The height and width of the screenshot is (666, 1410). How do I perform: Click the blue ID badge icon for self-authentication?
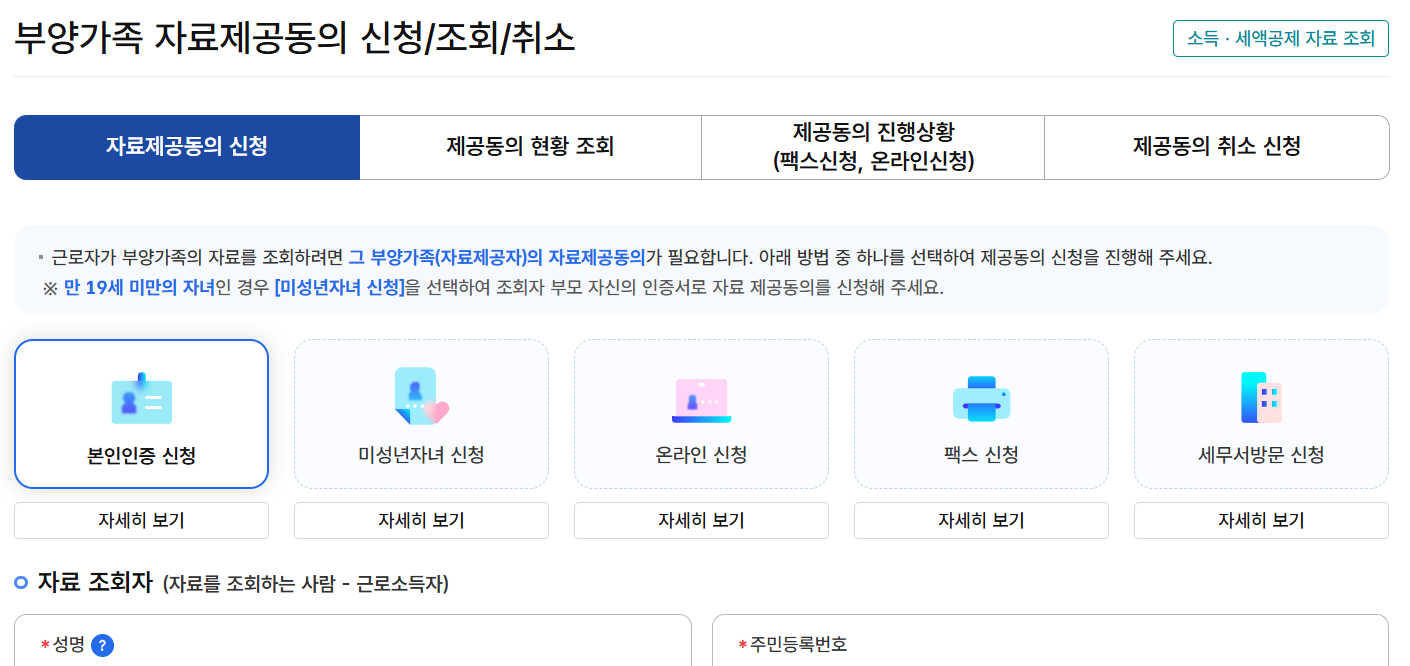tap(140, 398)
